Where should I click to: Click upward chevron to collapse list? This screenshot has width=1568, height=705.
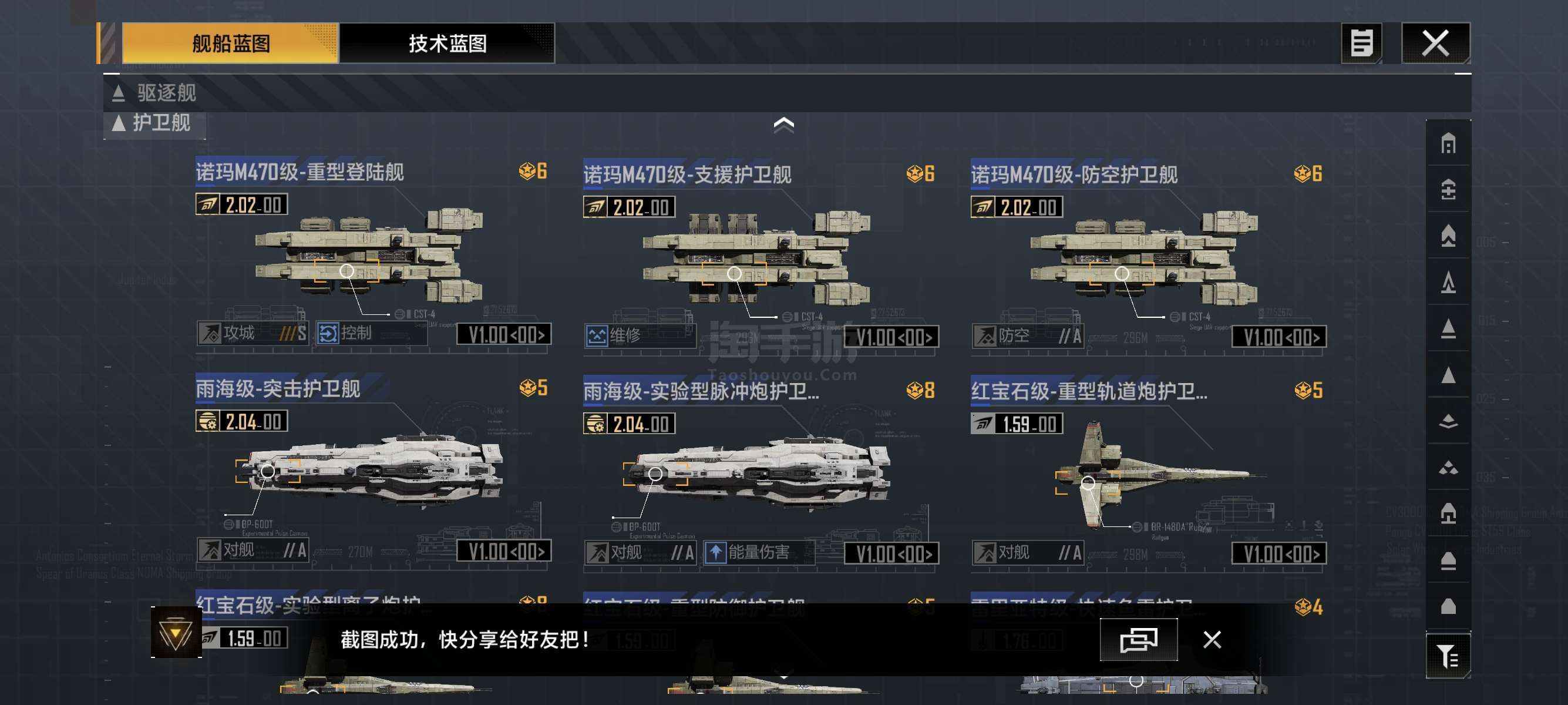click(x=783, y=125)
